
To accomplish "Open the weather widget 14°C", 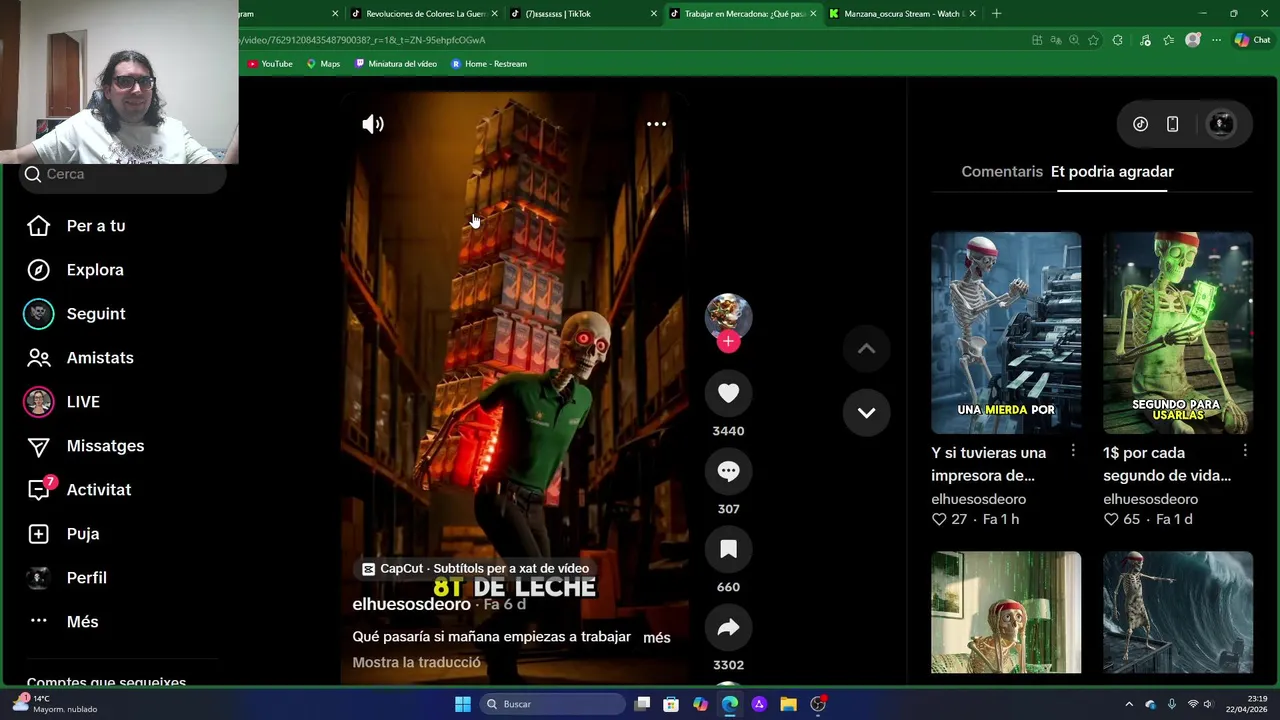I will pyautogui.click(x=56, y=704).
